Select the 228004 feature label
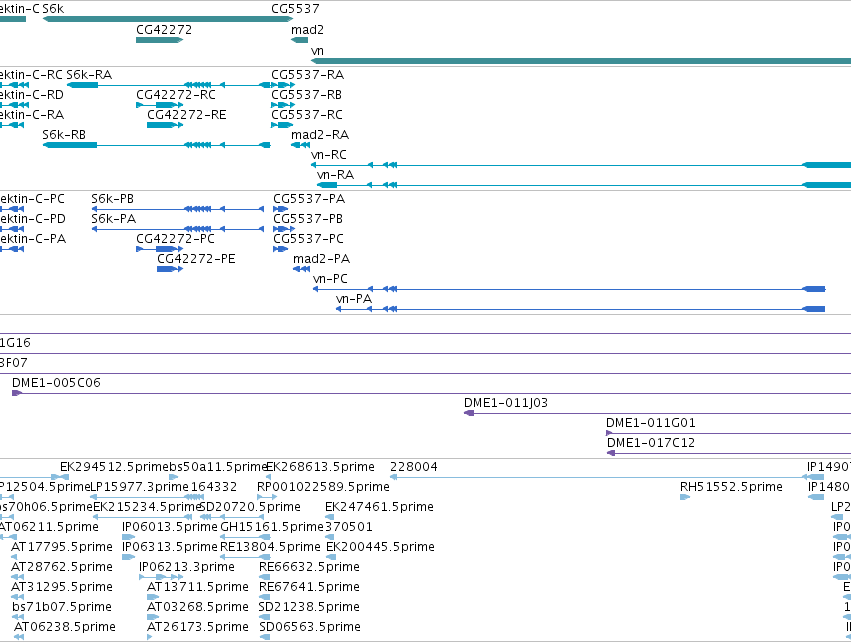The height and width of the screenshot is (642, 851). [414, 467]
